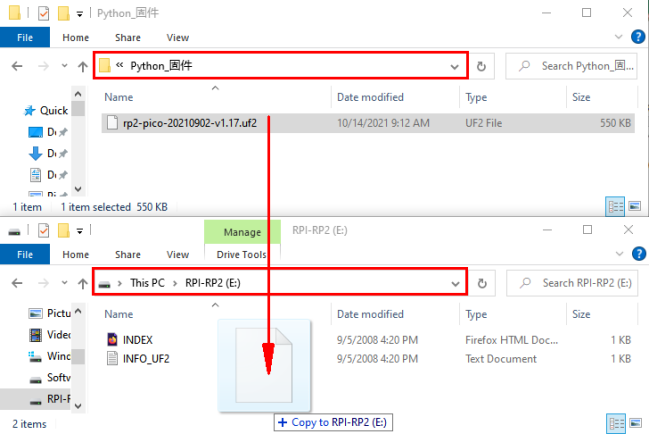Click navigation pane scroll down arrow in RPI-RP2 window
650x434 pixels.
point(78,406)
